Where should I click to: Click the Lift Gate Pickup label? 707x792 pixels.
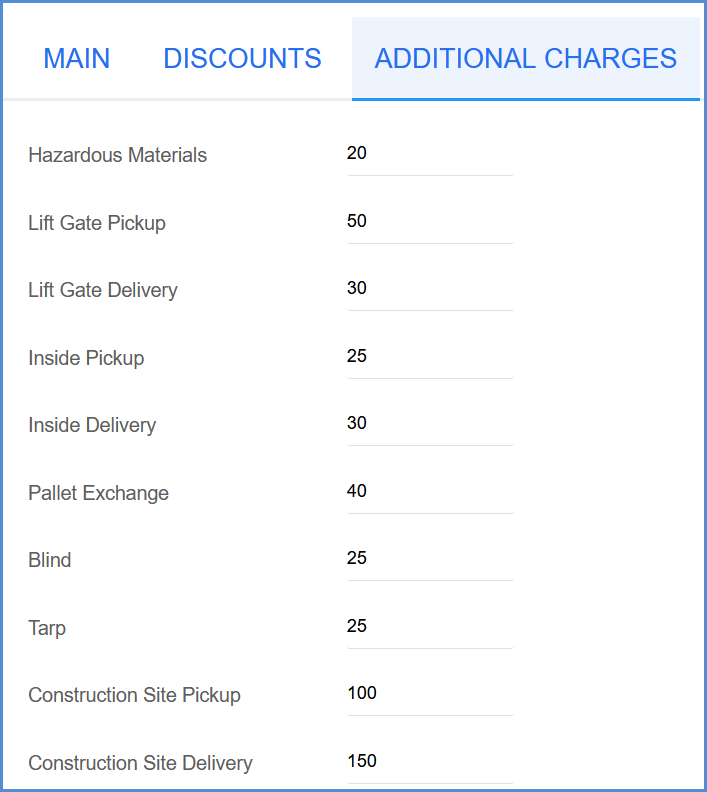97,223
